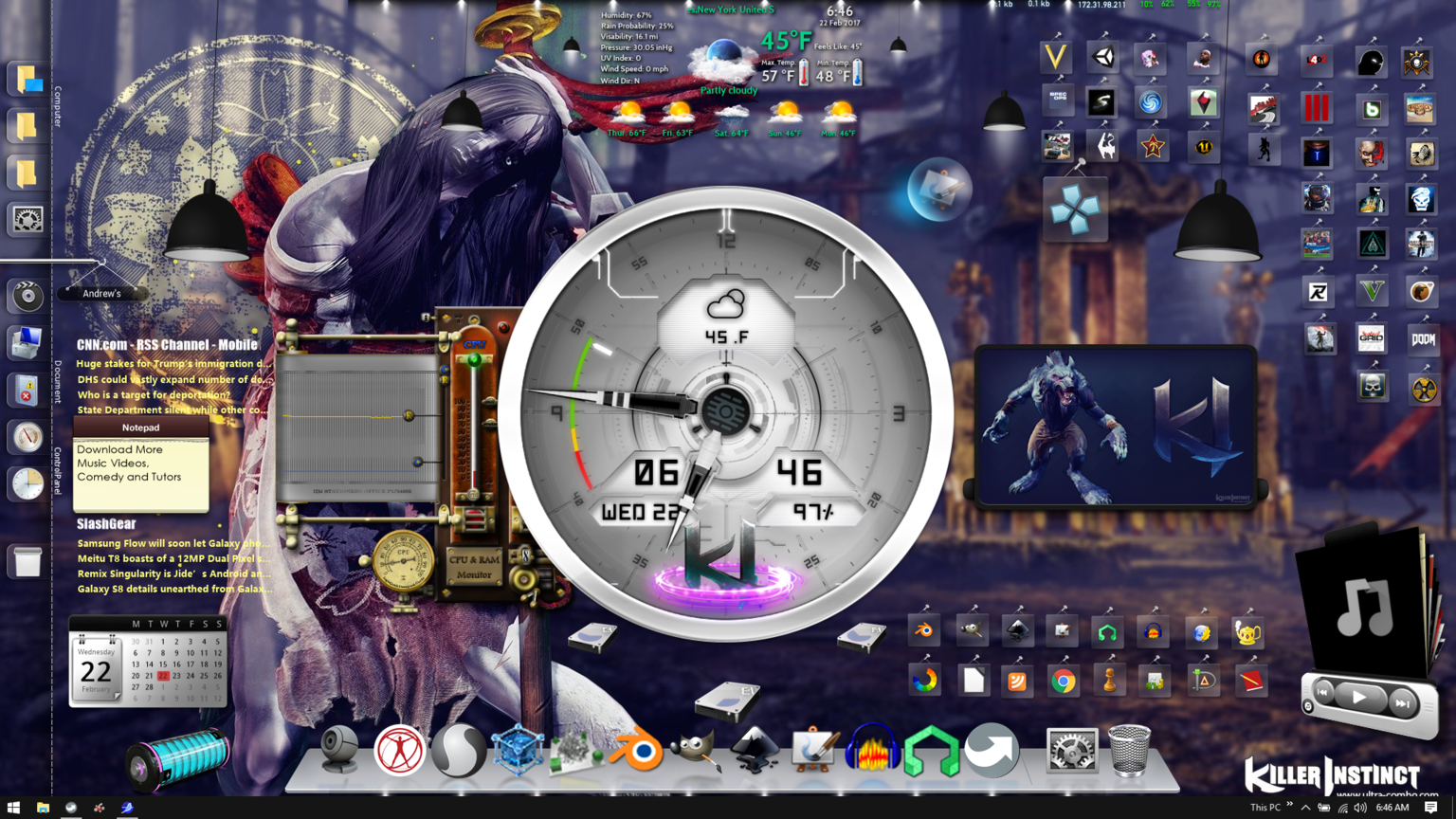Image resolution: width=1456 pixels, height=819 pixels.
Task: Open 'DHS could vastly expand' CNN headline
Action: tap(173, 379)
